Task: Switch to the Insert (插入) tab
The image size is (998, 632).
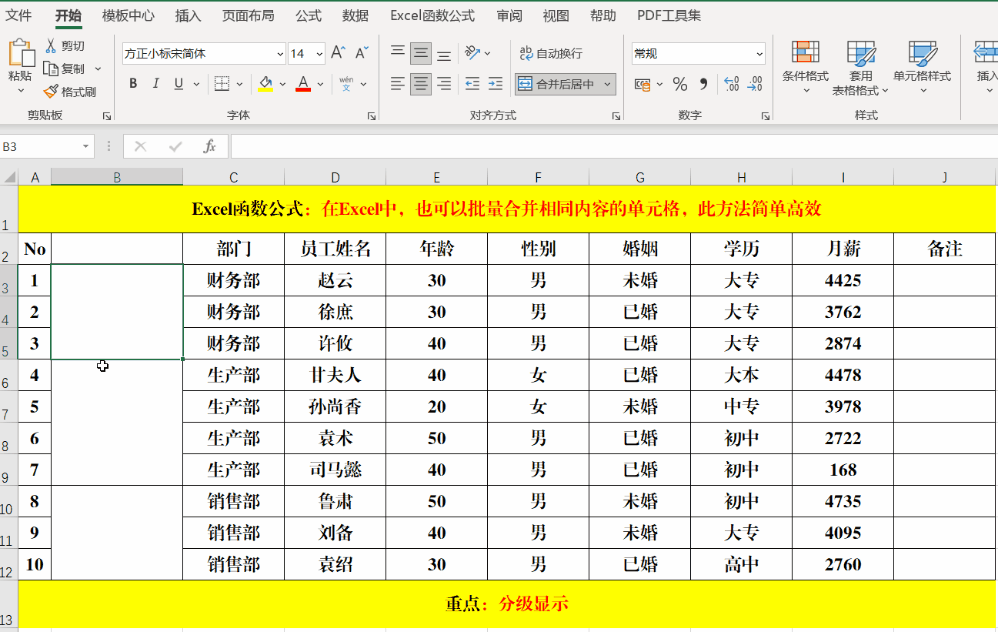Action: click(x=188, y=15)
